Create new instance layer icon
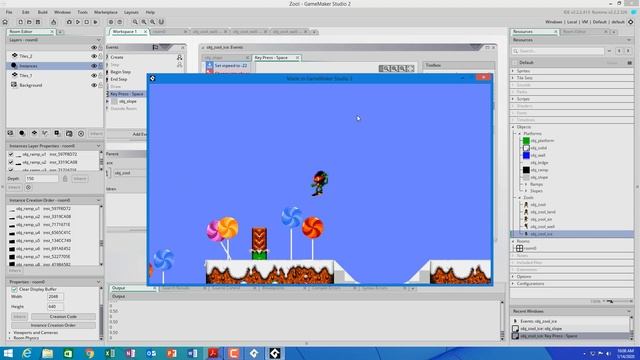The width and height of the screenshot is (640, 360). click(x=22, y=133)
